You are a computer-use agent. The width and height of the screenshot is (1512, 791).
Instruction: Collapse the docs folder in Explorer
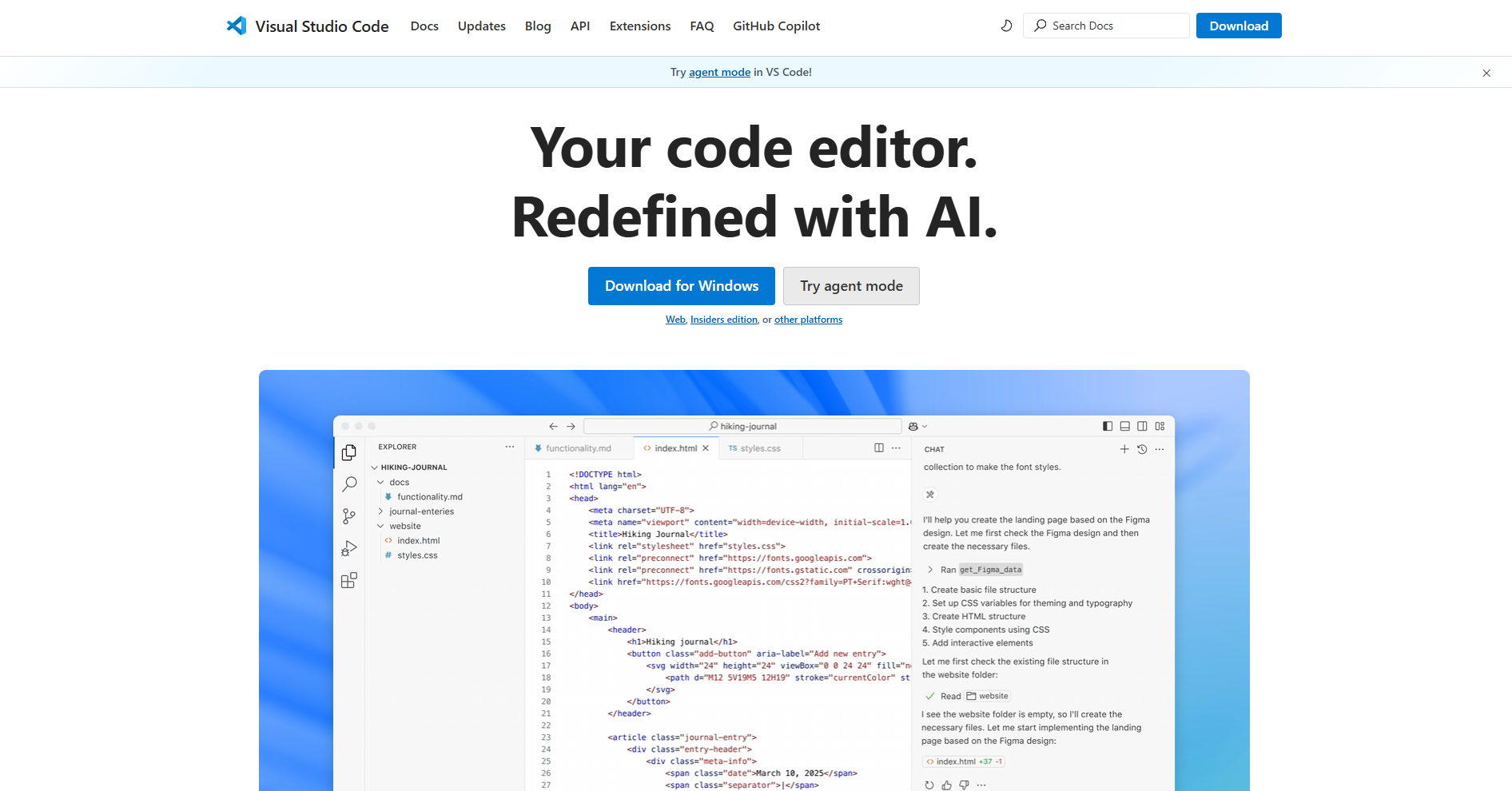(x=380, y=483)
